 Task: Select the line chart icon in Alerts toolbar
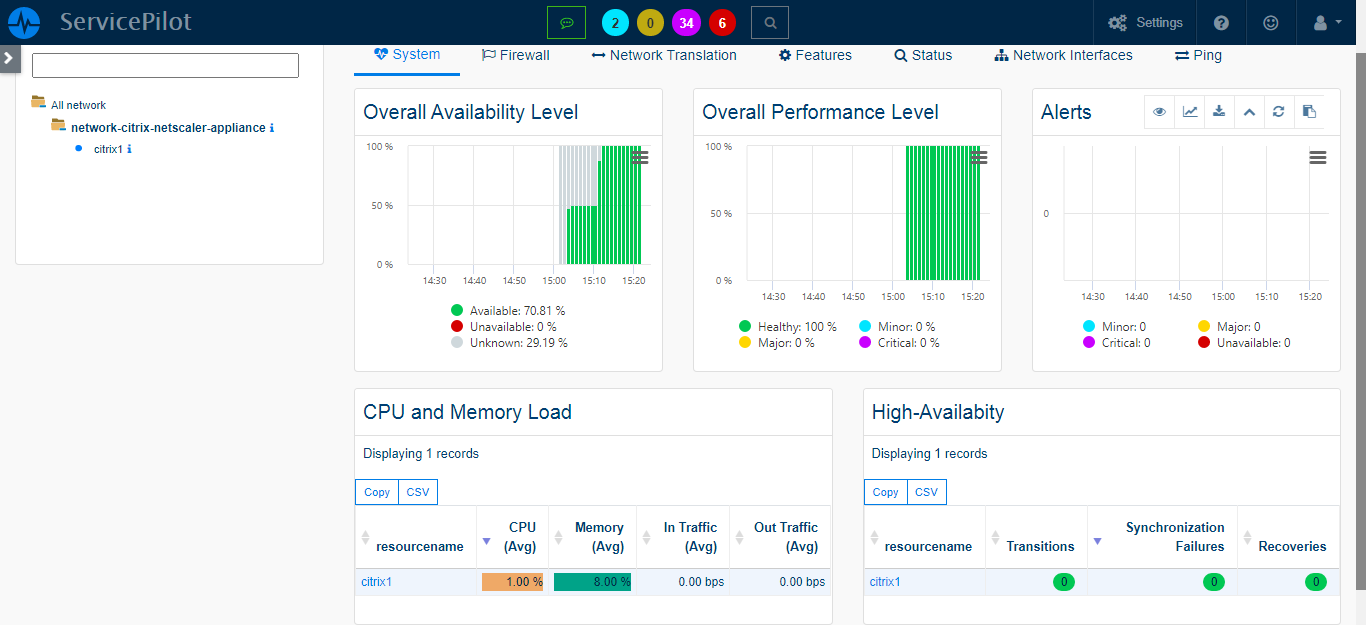1189,111
